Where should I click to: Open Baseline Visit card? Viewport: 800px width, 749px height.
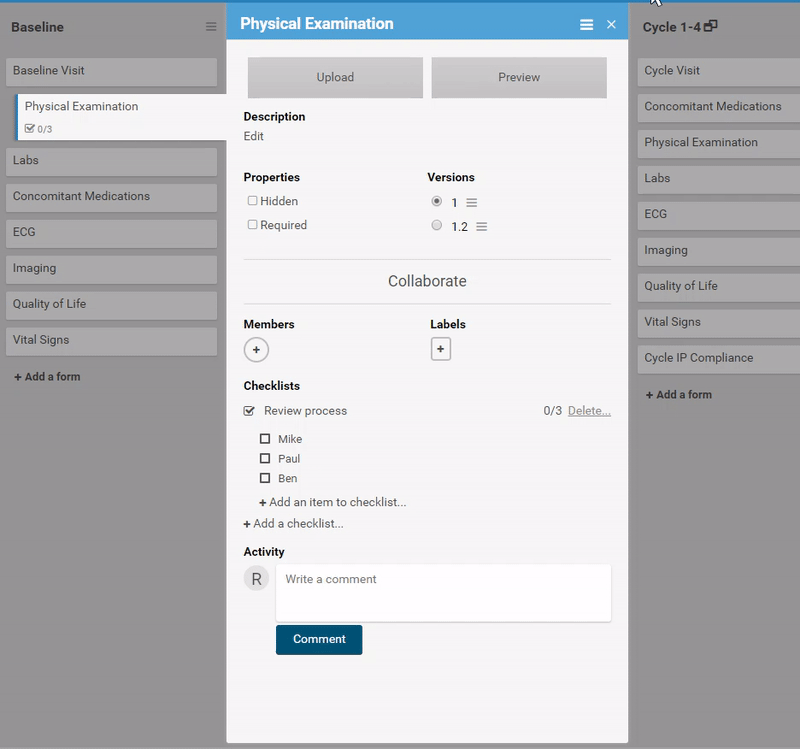[x=111, y=71]
